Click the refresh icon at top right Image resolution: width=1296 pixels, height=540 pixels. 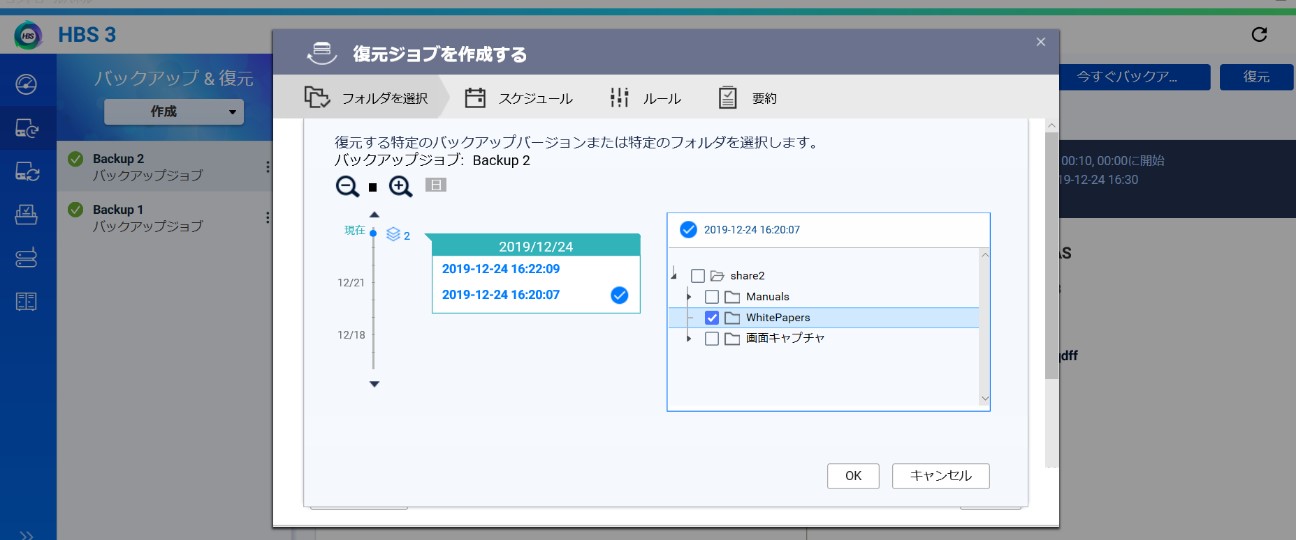[x=1259, y=35]
